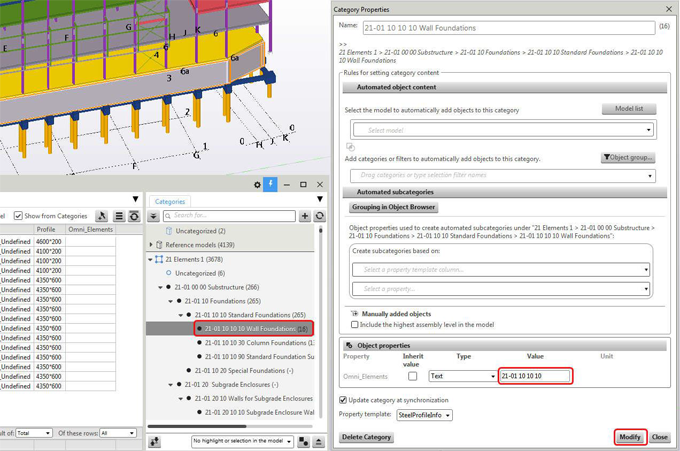This screenshot has height=451, width=680.
Task: Click the add category plus icon
Action: coord(305,216)
